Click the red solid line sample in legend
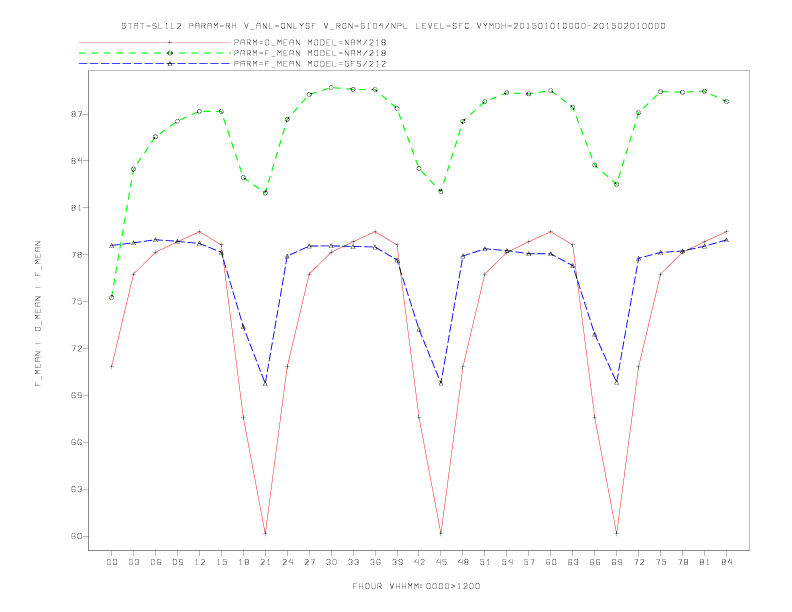Screen dimensions: 792x612 pos(155,42)
